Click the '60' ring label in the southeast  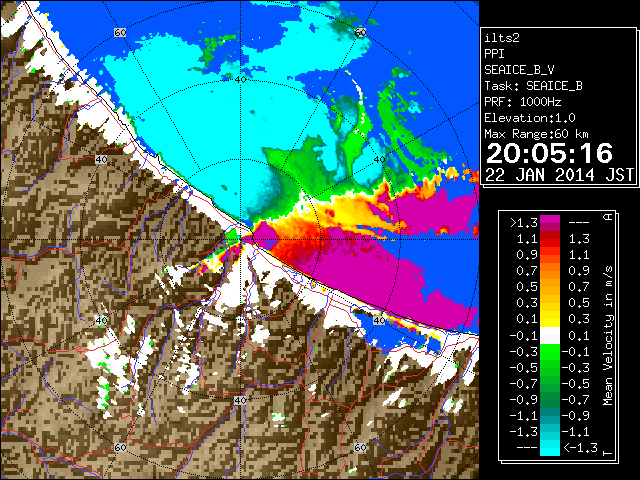[x=360, y=447]
